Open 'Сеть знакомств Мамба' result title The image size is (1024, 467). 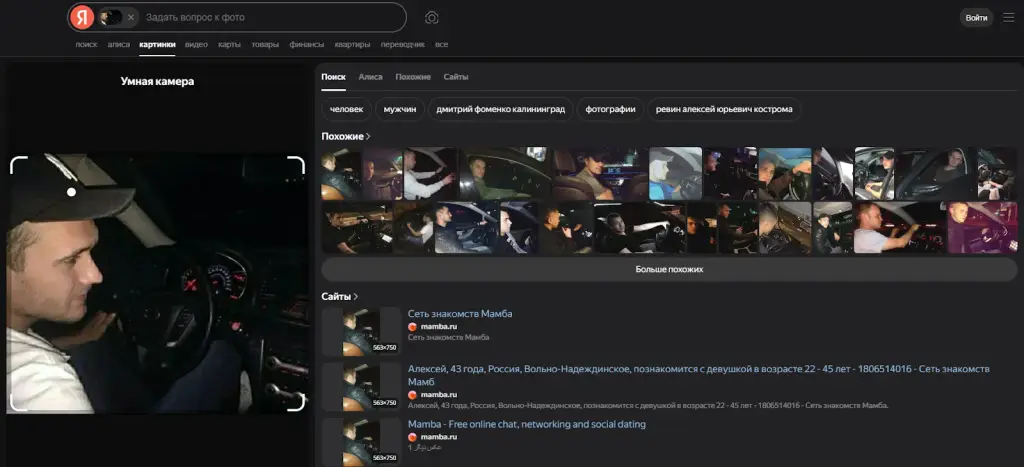460,314
